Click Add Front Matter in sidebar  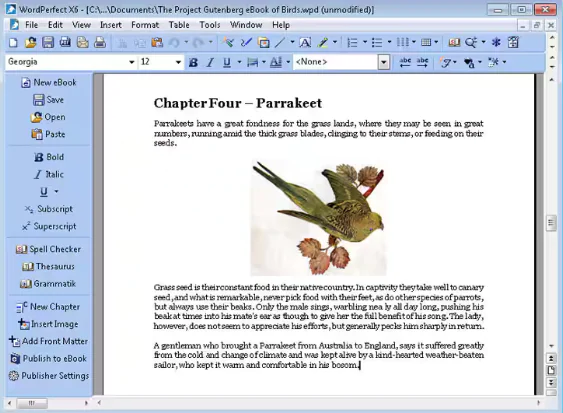[x=48, y=341]
